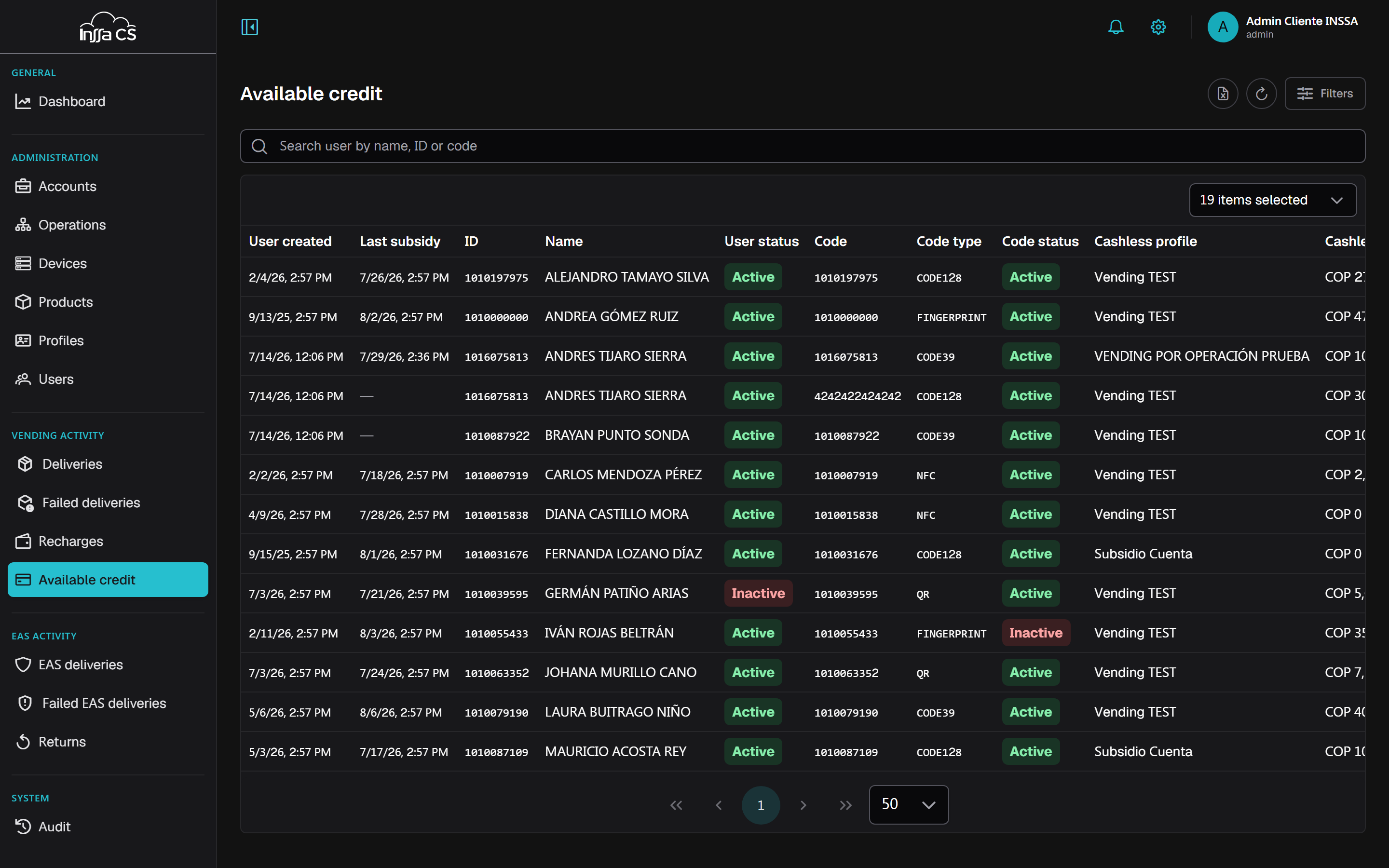Click CARLOS MENDOZA PÉREZ name
Screen dimensions: 1389x868
[623, 475]
